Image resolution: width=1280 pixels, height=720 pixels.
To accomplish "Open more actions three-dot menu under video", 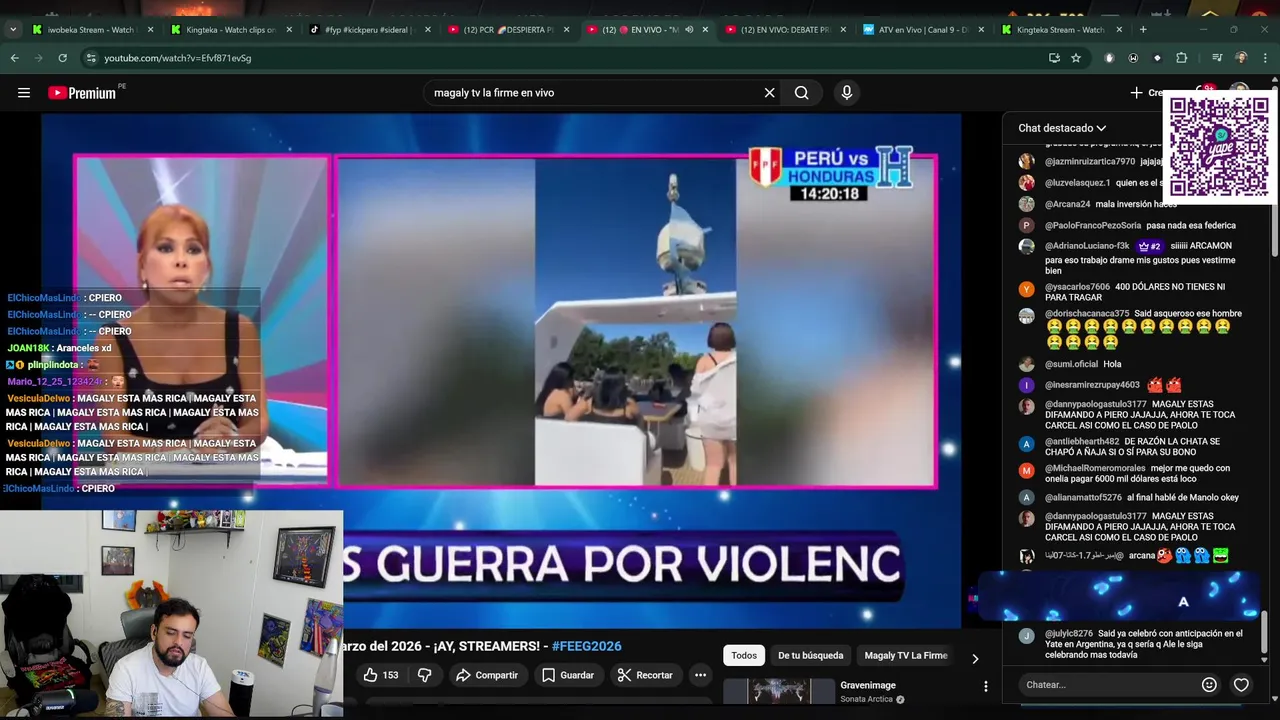I will 700,675.
